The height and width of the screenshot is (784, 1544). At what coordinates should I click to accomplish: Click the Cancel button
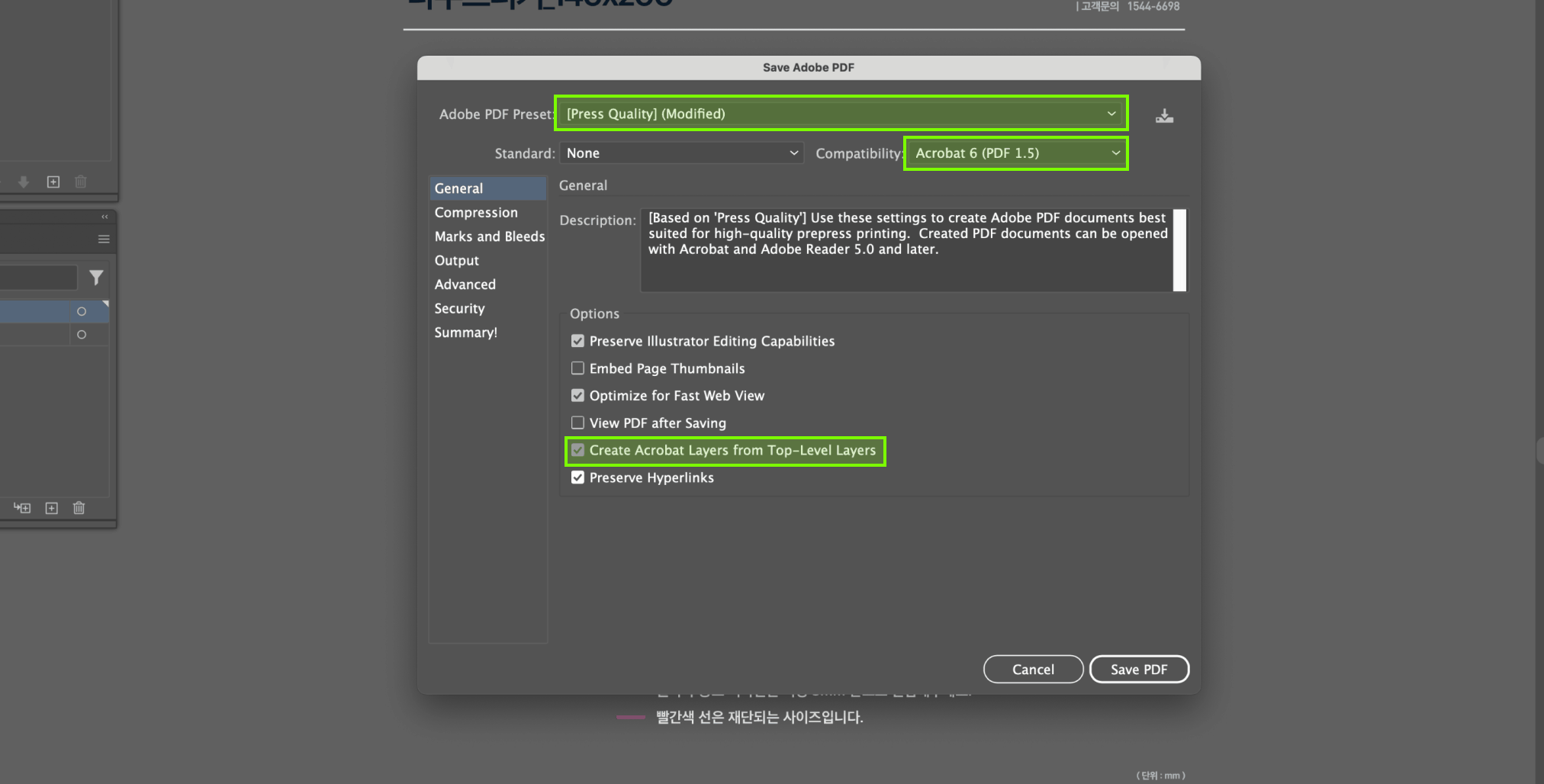pos(1033,670)
